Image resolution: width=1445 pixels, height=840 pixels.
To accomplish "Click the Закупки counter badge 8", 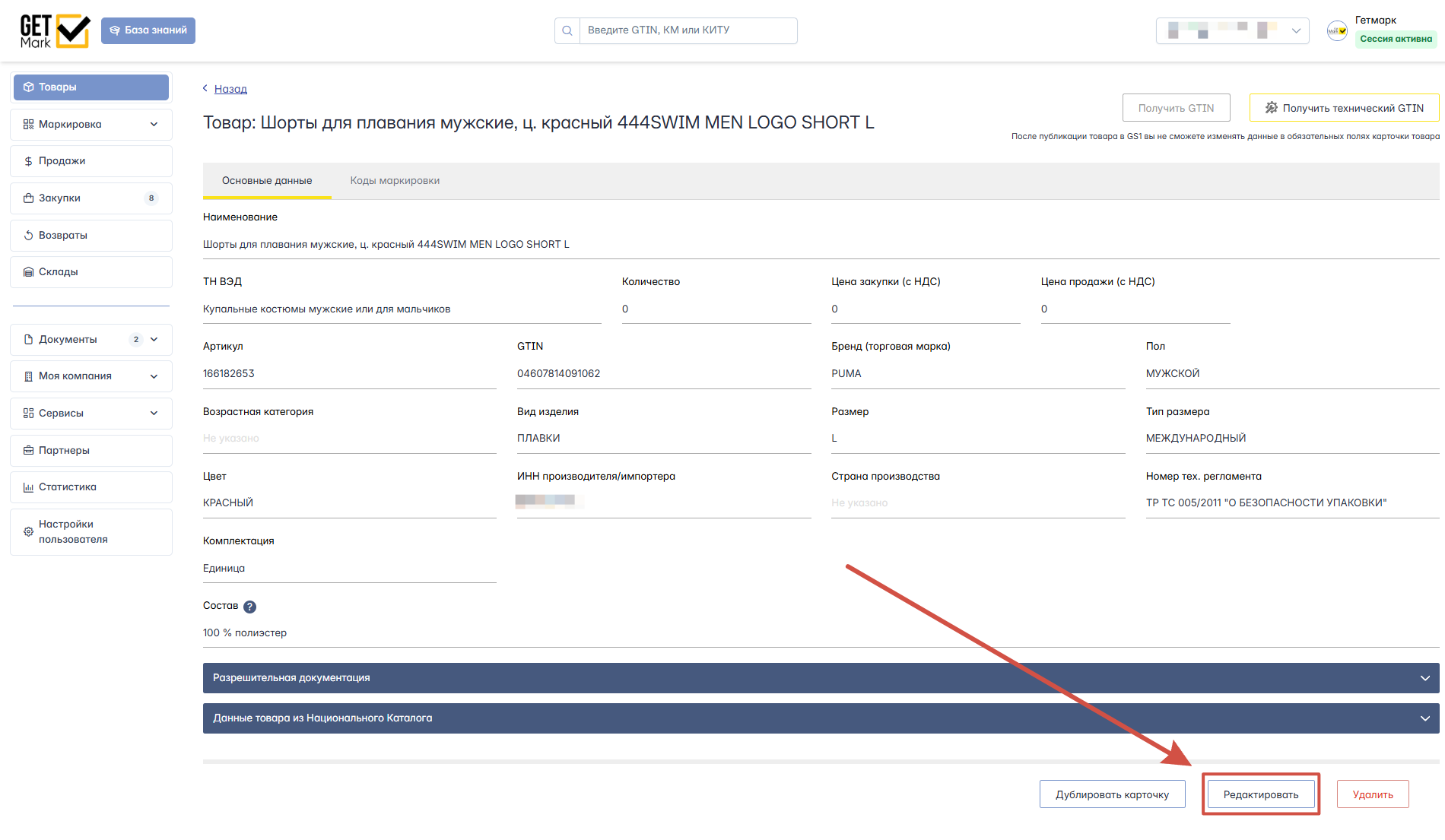I will pyautogui.click(x=151, y=198).
